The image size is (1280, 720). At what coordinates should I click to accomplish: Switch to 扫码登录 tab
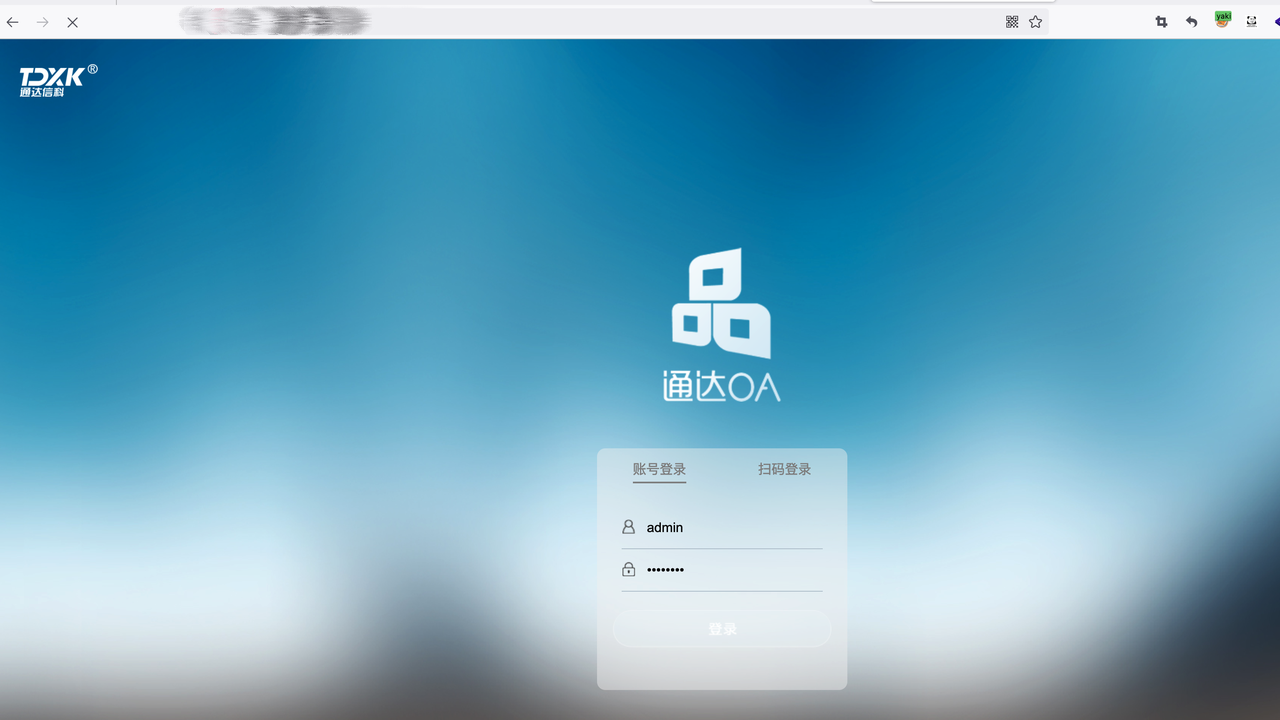[784, 469]
